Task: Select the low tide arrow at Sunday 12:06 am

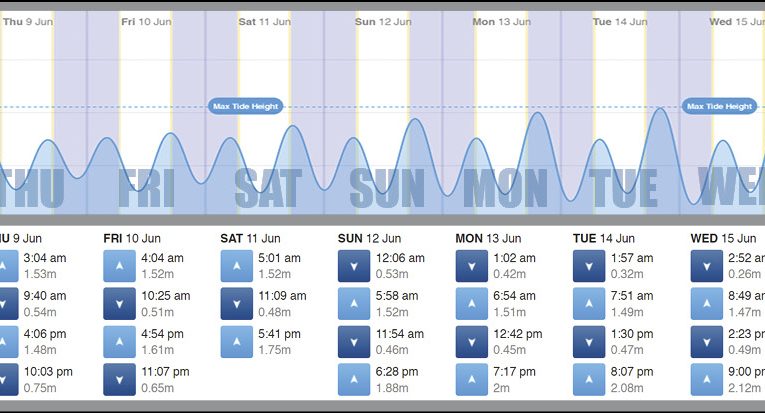Action: point(353,265)
